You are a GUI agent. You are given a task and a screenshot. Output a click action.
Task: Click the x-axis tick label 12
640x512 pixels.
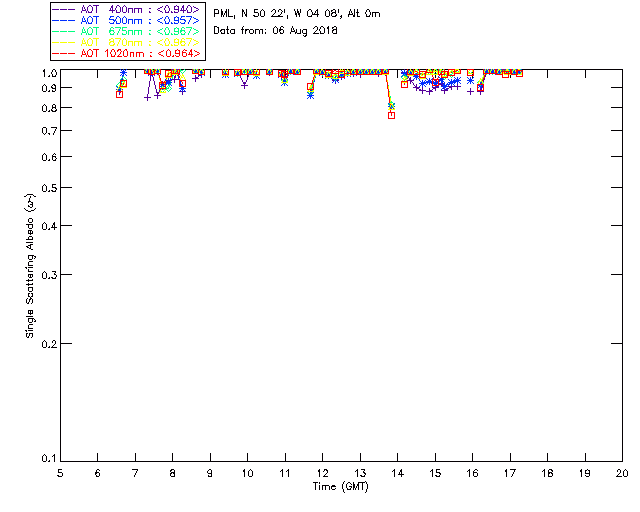pyautogui.click(x=322, y=473)
